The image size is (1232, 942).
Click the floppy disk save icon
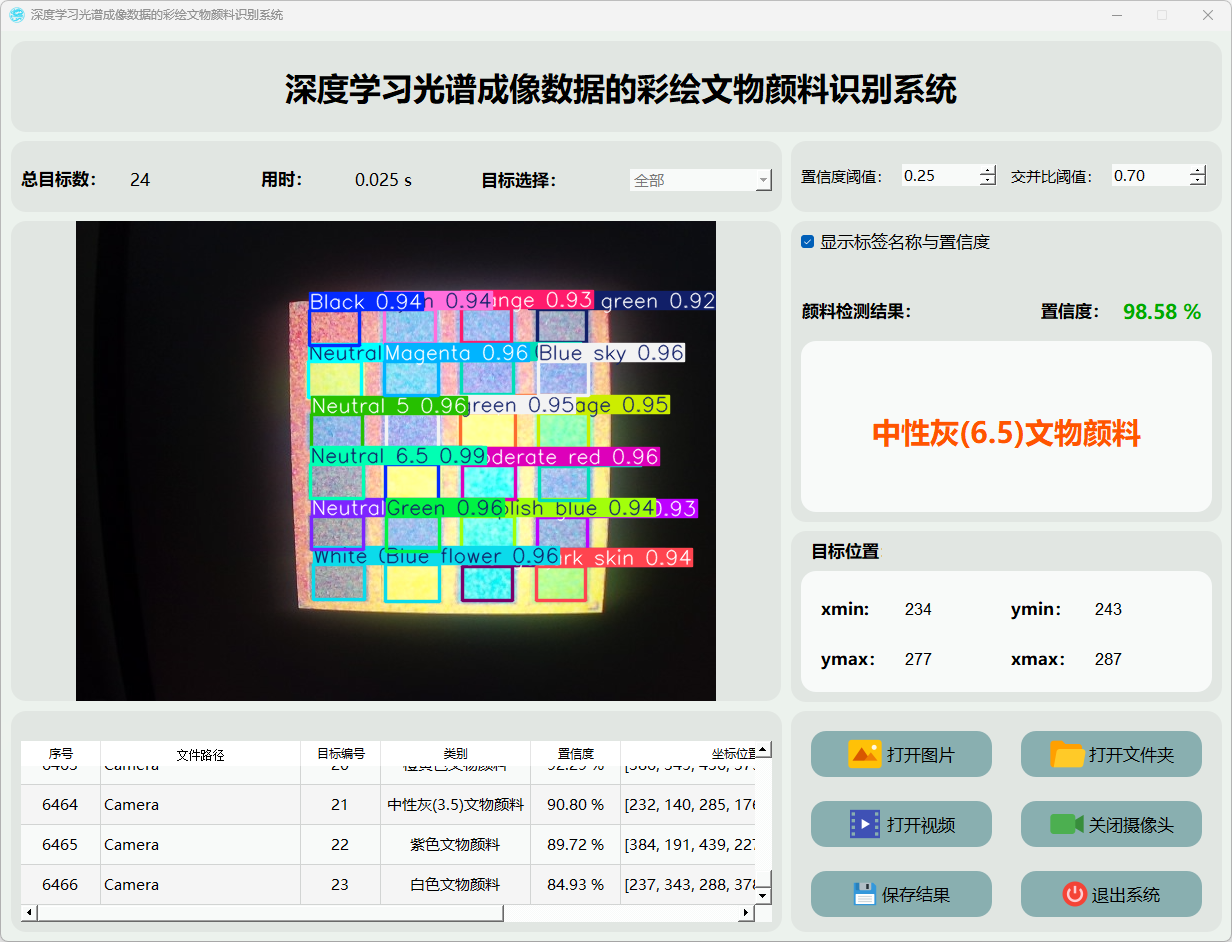pos(865,894)
